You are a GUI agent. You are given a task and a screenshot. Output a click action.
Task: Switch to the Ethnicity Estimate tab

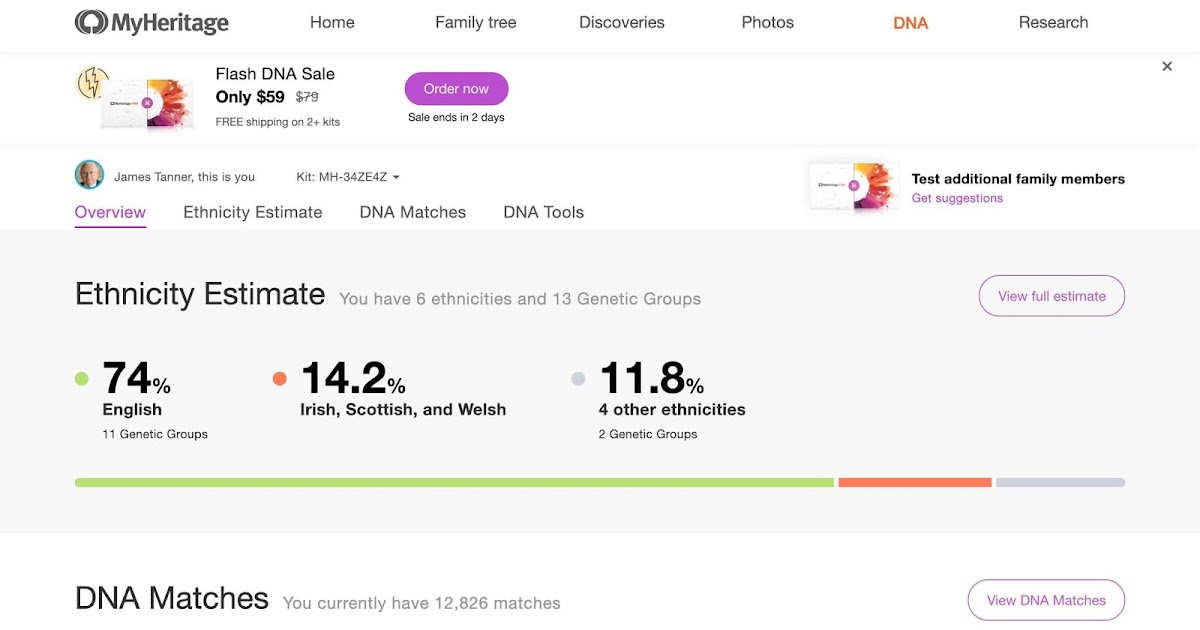coord(252,212)
